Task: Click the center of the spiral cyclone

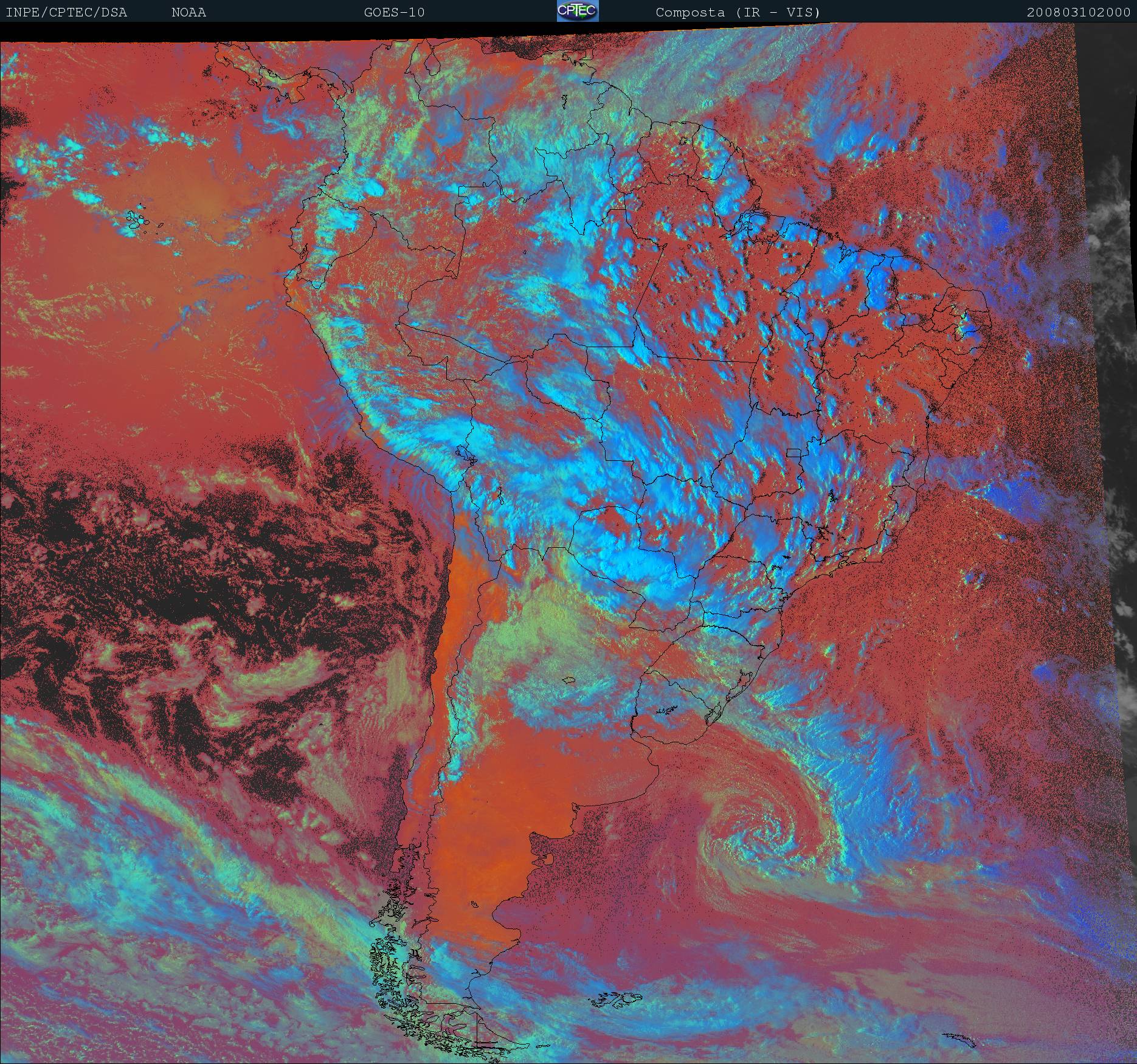Action: coord(756,830)
